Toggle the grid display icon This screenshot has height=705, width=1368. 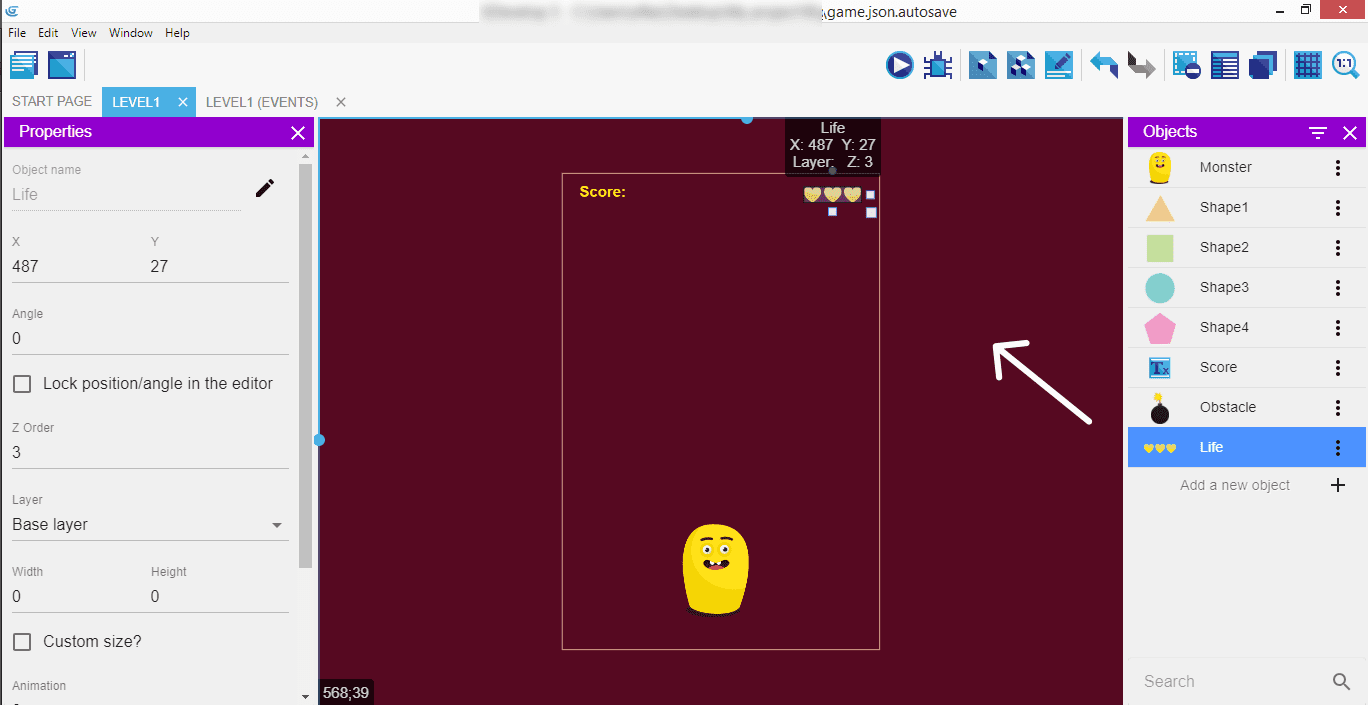pos(1307,66)
